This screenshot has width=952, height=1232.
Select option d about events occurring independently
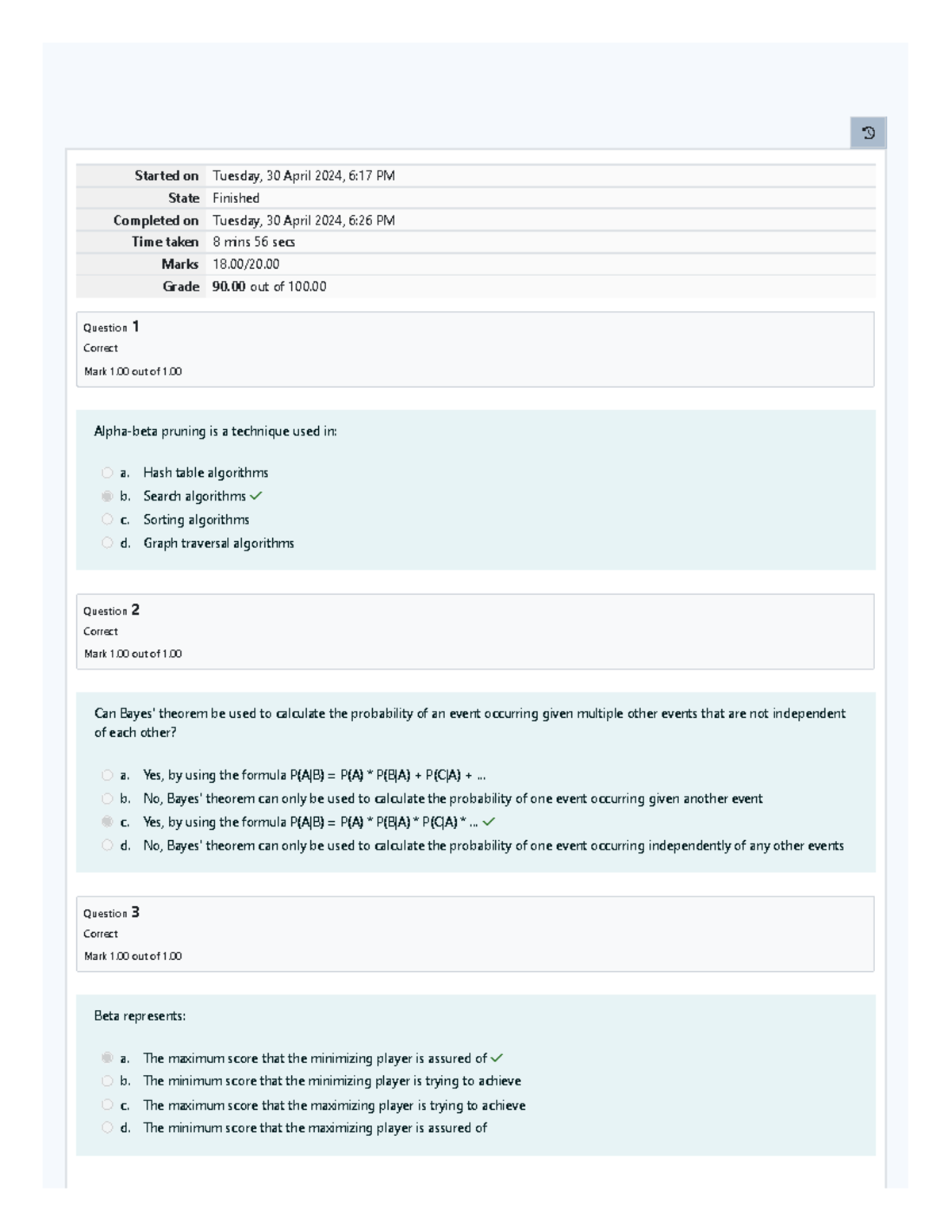point(108,846)
